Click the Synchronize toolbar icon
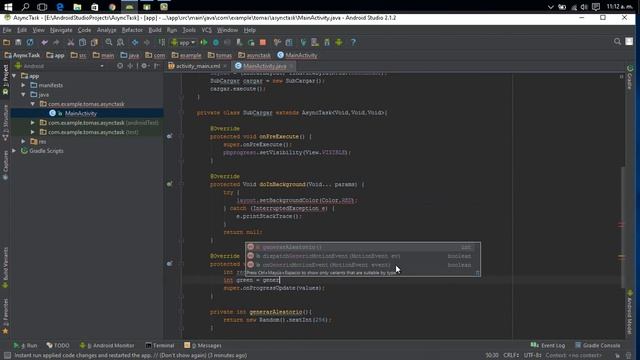 click(x=30, y=42)
